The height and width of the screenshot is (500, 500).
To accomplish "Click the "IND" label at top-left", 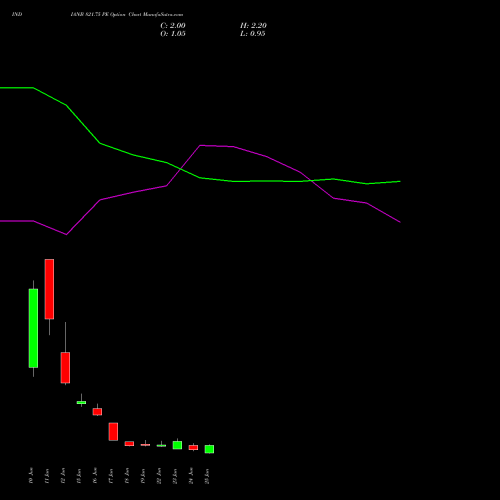I will [17, 14].
